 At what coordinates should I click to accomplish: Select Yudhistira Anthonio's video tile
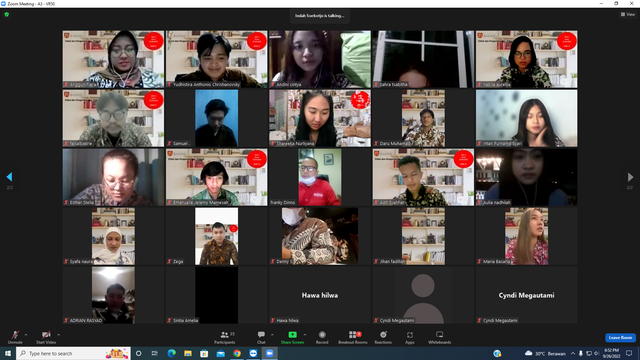(216, 59)
